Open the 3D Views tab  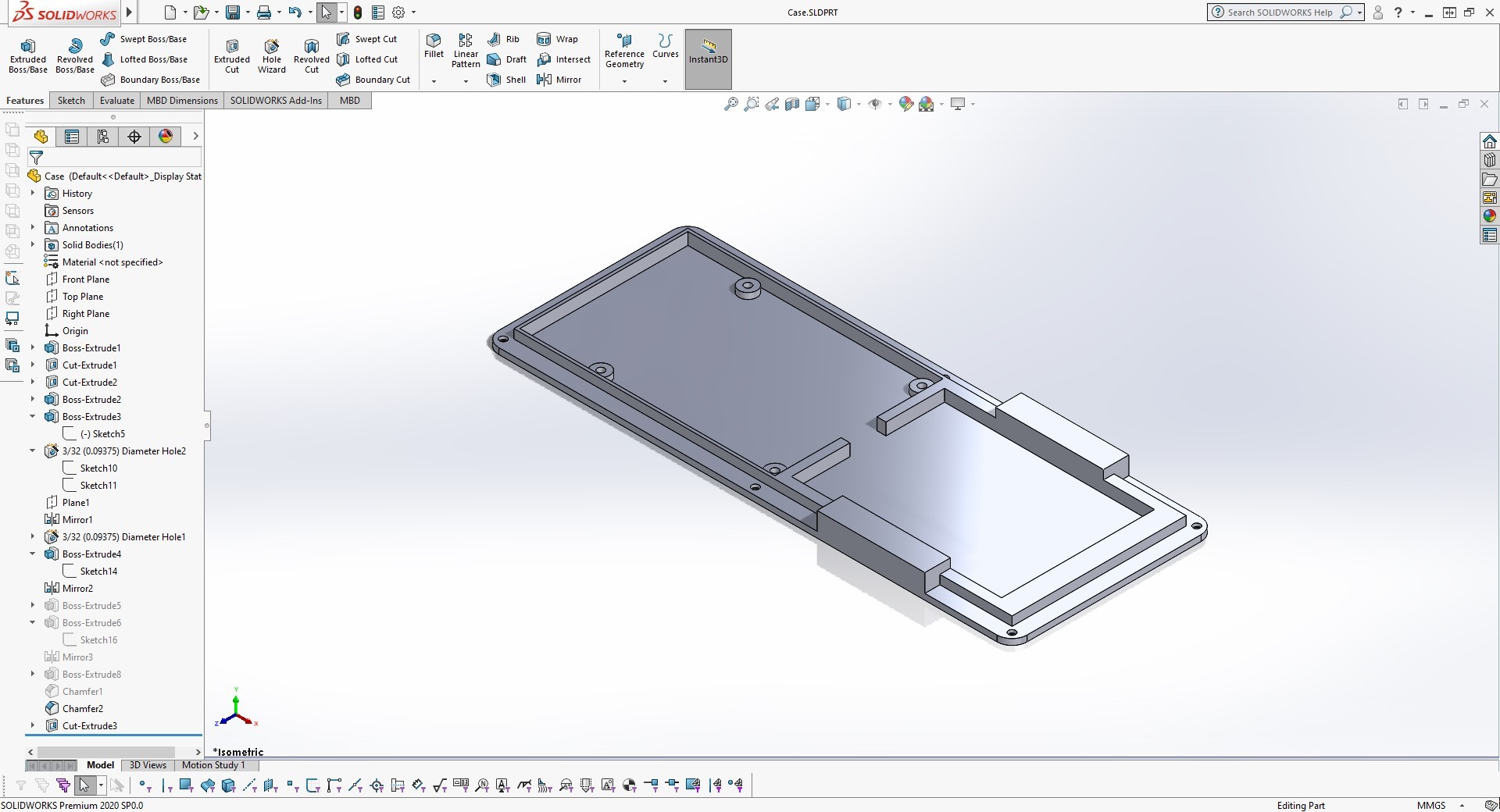pyautogui.click(x=148, y=765)
